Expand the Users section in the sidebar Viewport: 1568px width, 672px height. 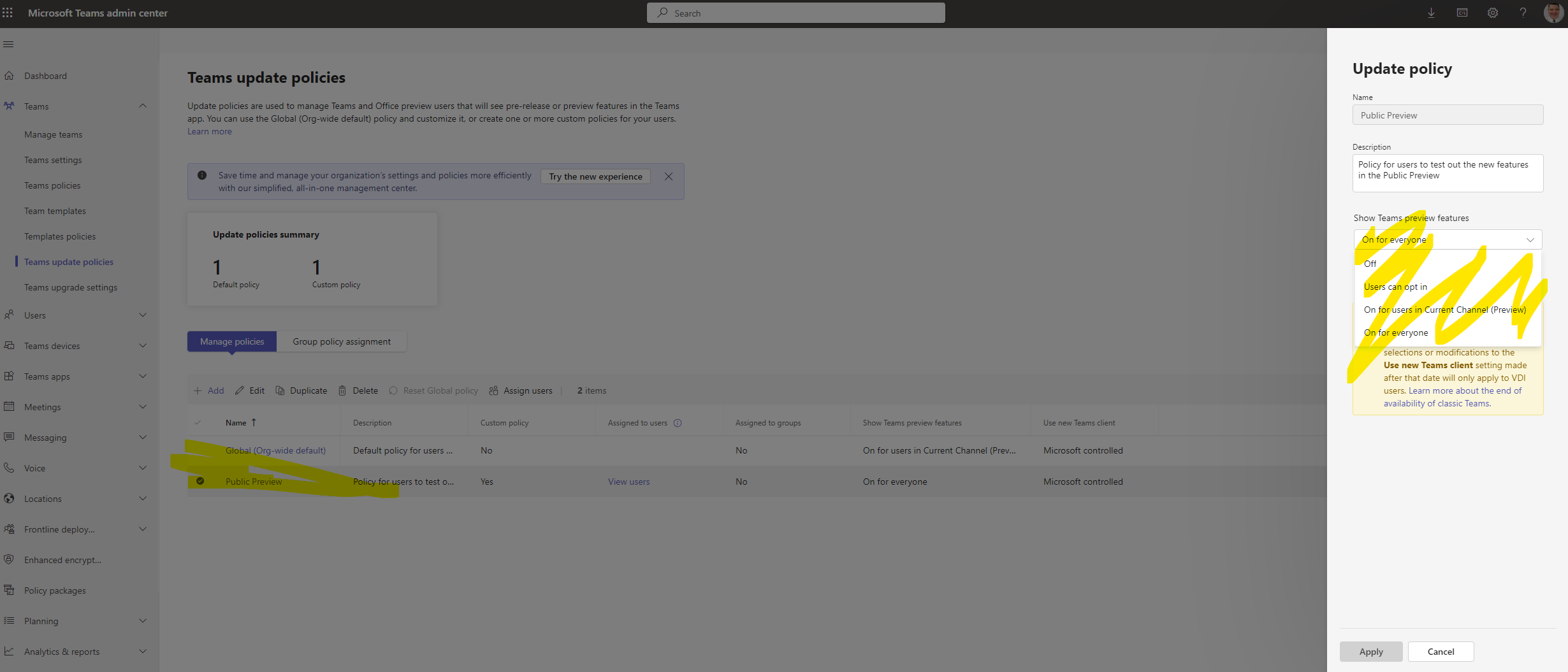[143, 315]
